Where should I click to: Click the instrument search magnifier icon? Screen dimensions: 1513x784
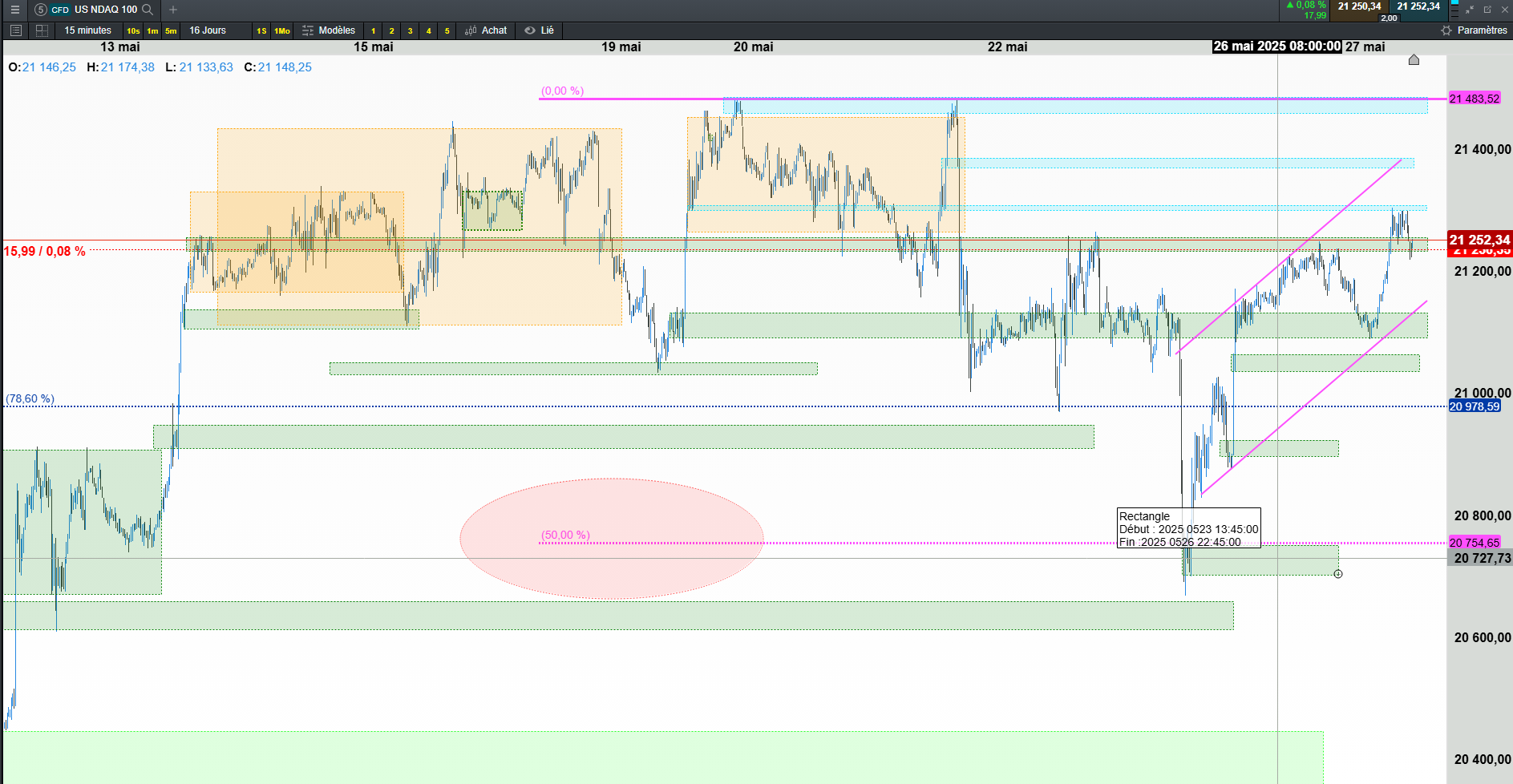[x=148, y=10]
